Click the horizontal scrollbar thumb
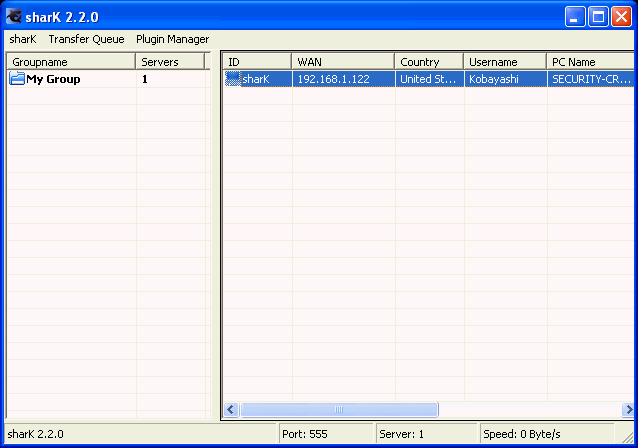Image resolution: width=638 pixels, height=448 pixels. pyautogui.click(x=338, y=409)
